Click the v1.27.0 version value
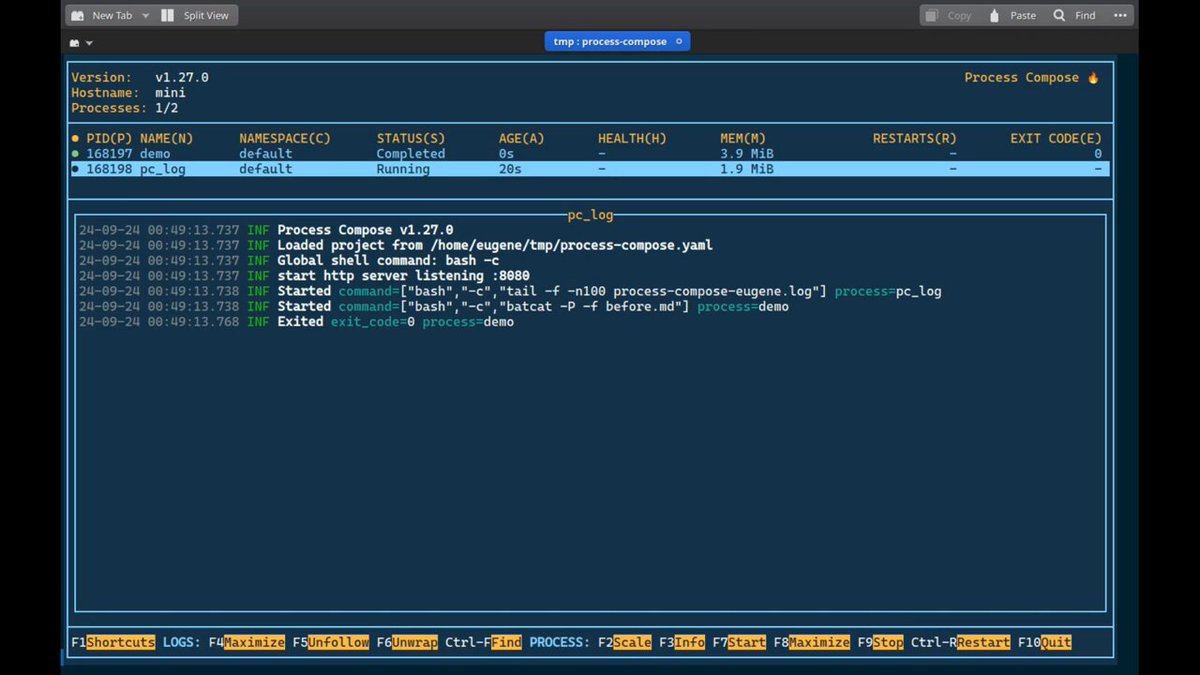 [182, 77]
